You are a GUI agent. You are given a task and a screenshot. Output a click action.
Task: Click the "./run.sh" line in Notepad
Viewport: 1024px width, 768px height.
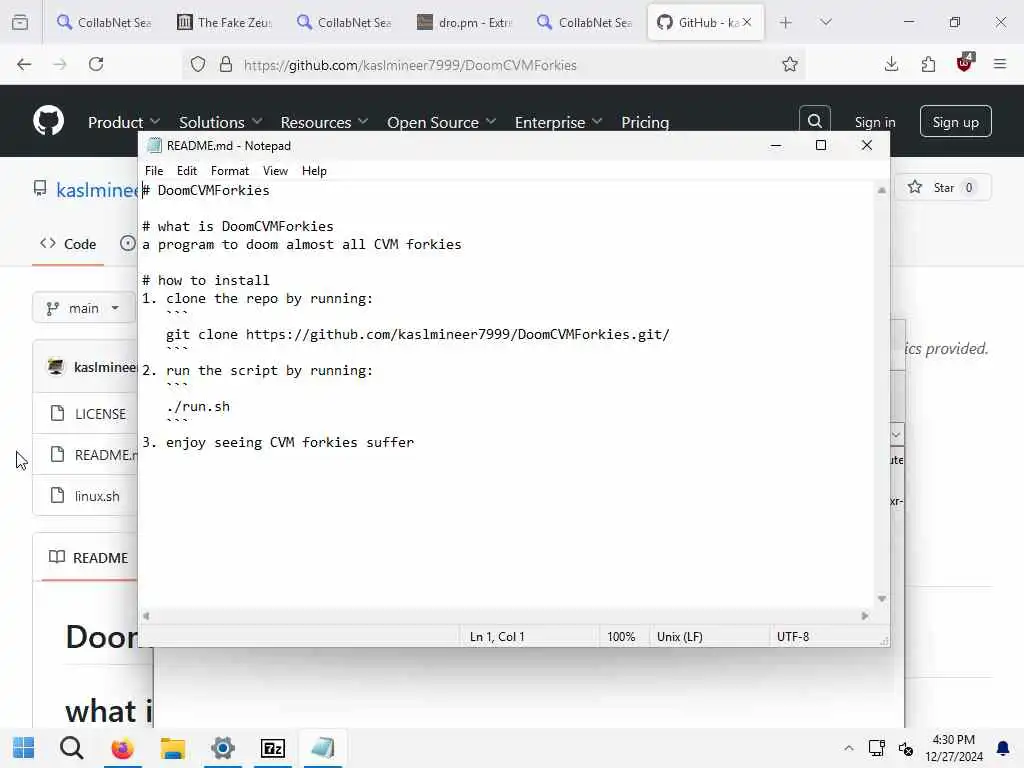[198, 406]
